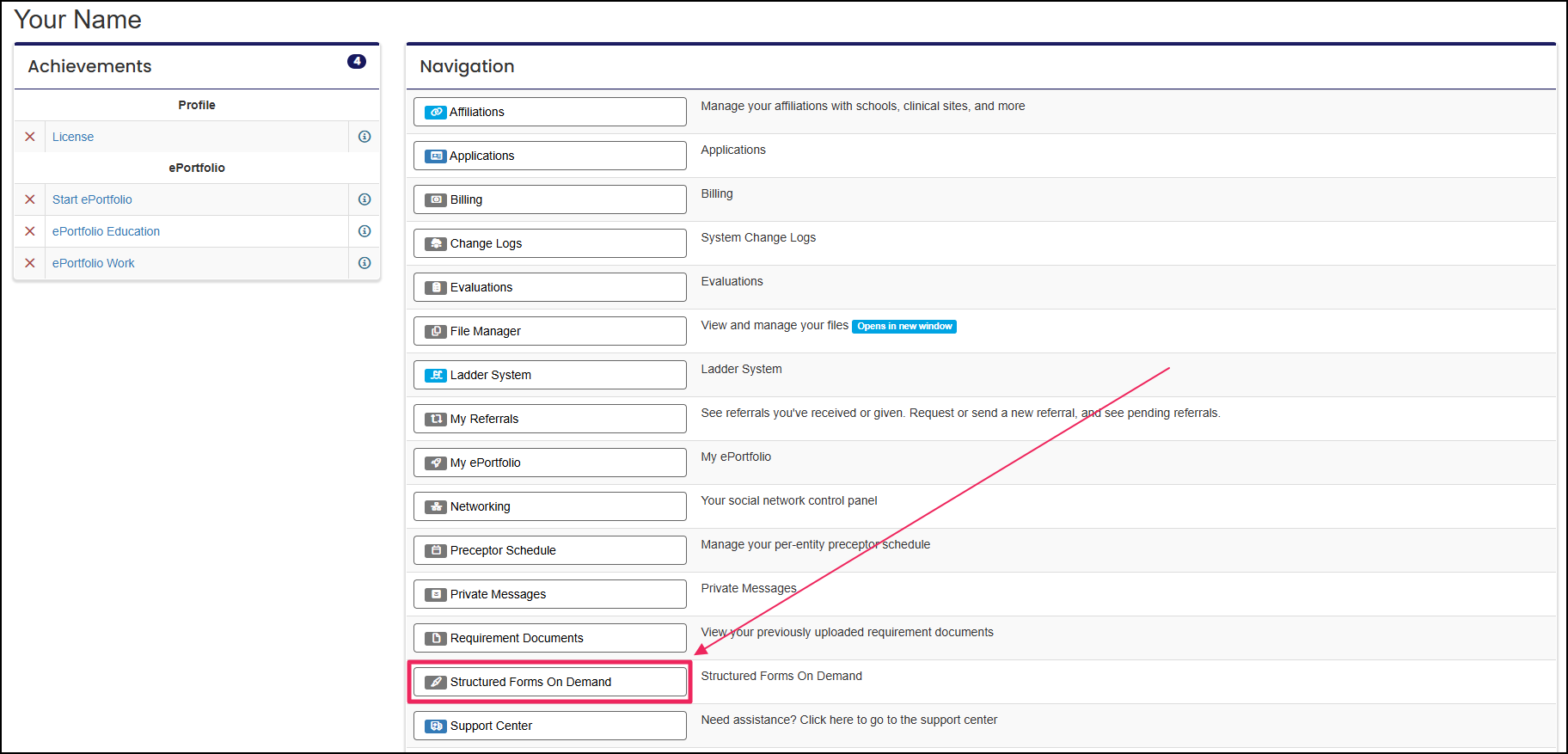Click 'See referrals you've received or given' text
This screenshot has width=1568, height=754.
point(960,413)
